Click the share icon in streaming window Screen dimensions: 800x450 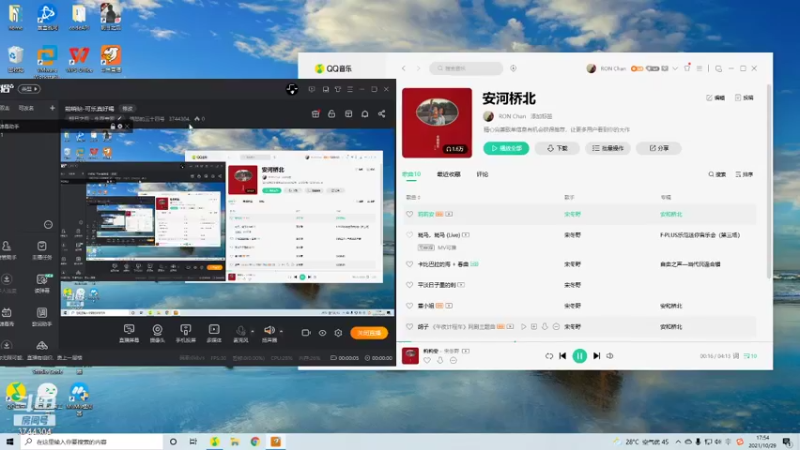pos(382,114)
